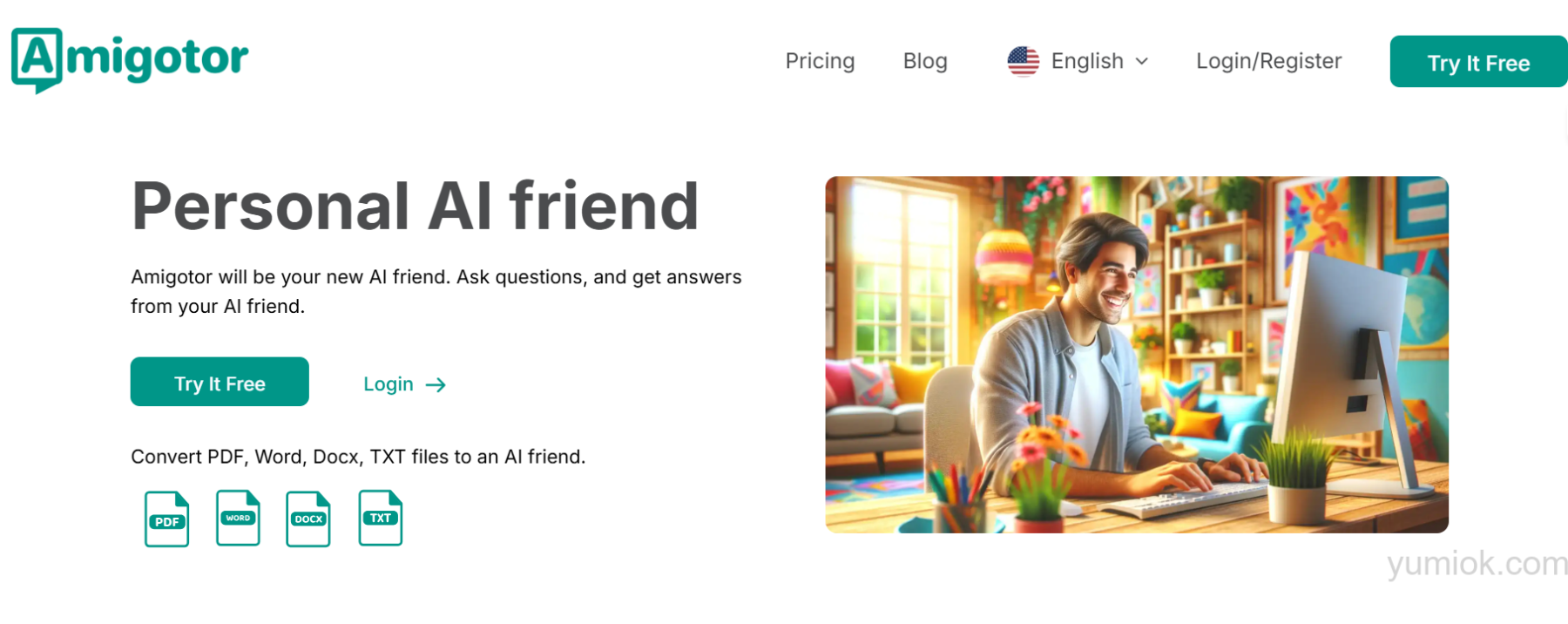Click the 'migotor' wordmark in the logo
Image resolution: width=1568 pixels, height=624 pixels.
coord(158,59)
